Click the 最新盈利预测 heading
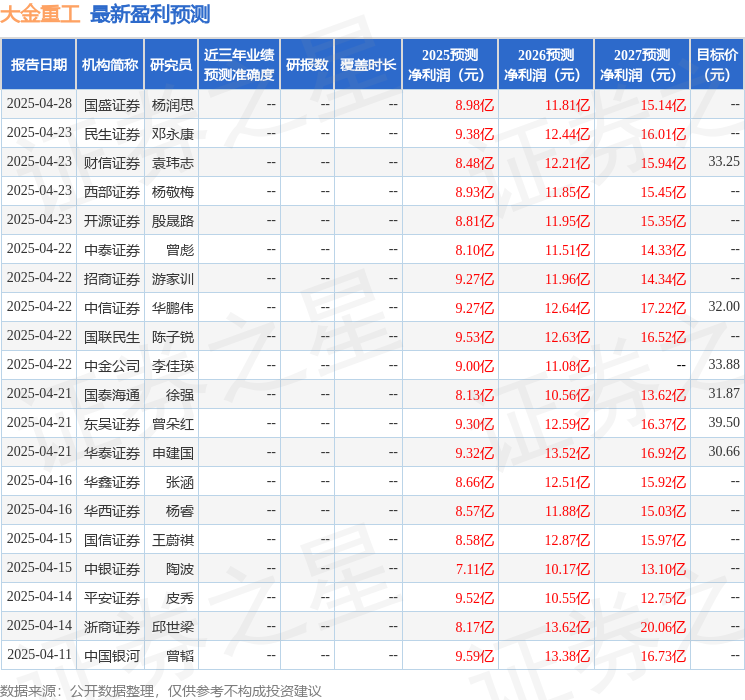 coord(150,14)
